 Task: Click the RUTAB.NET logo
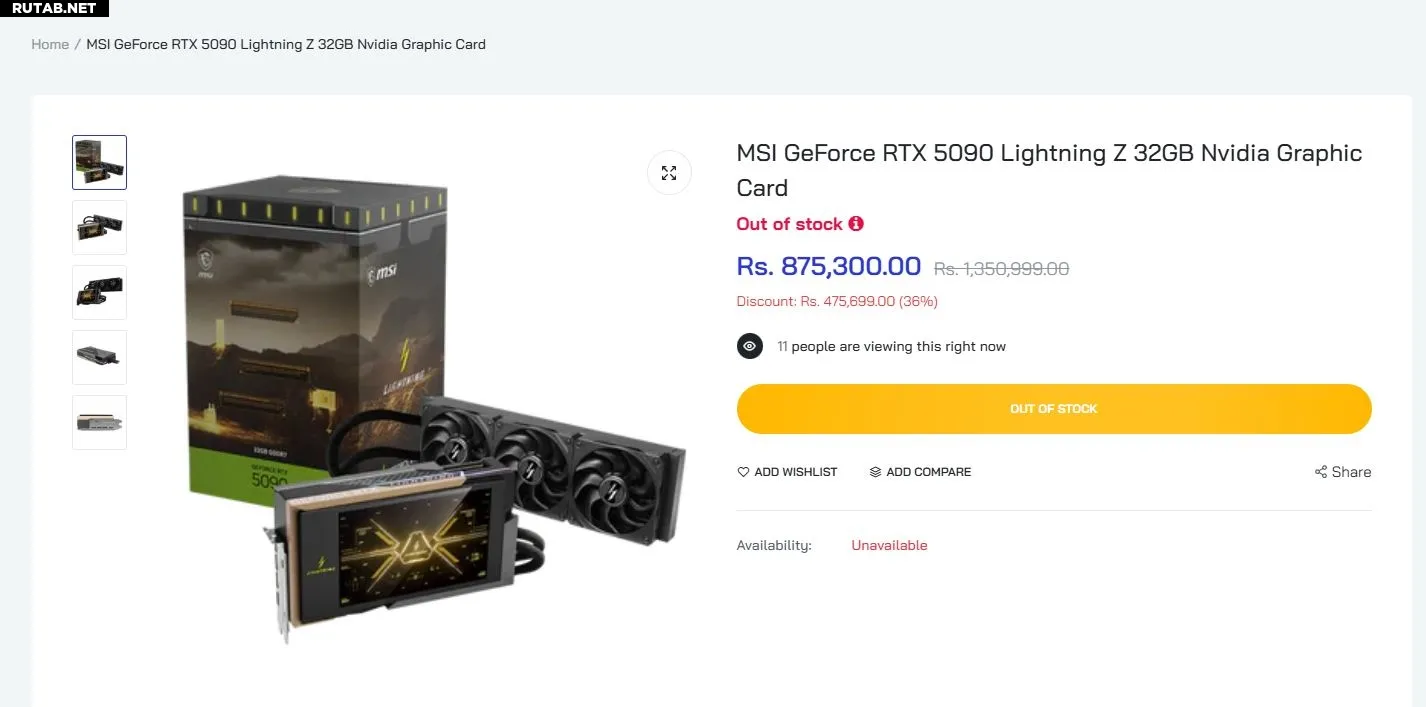(54, 8)
